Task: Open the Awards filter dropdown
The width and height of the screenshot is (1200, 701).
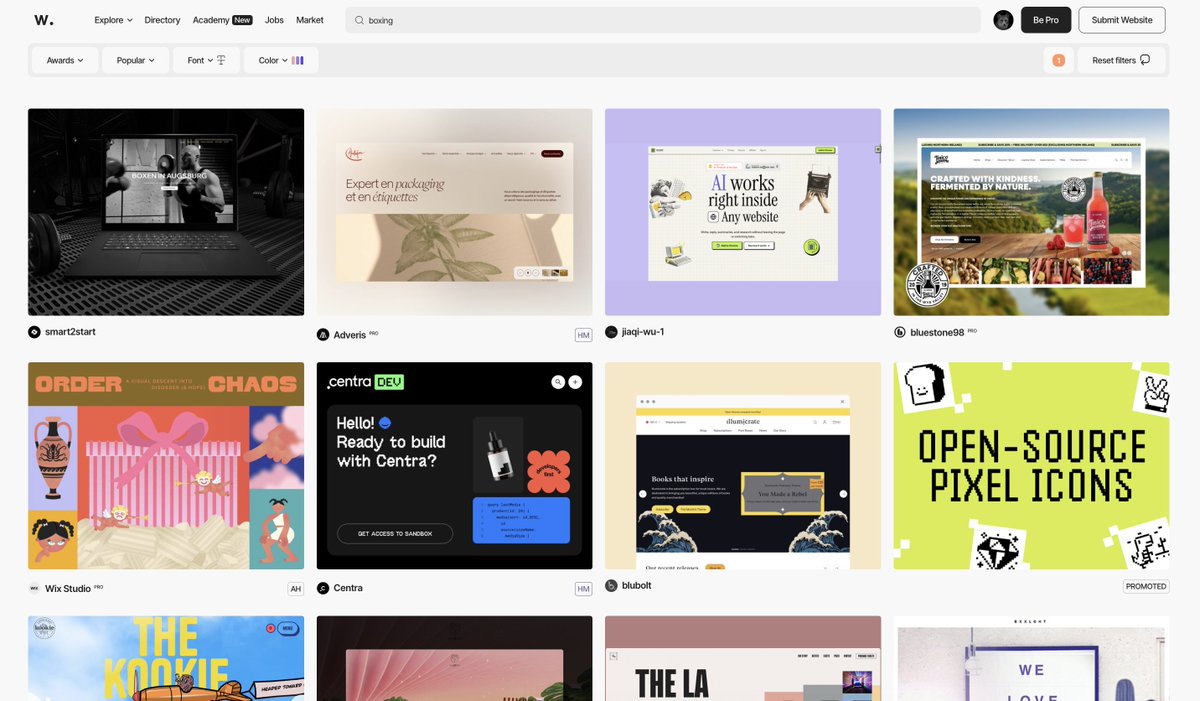Action: tap(65, 60)
